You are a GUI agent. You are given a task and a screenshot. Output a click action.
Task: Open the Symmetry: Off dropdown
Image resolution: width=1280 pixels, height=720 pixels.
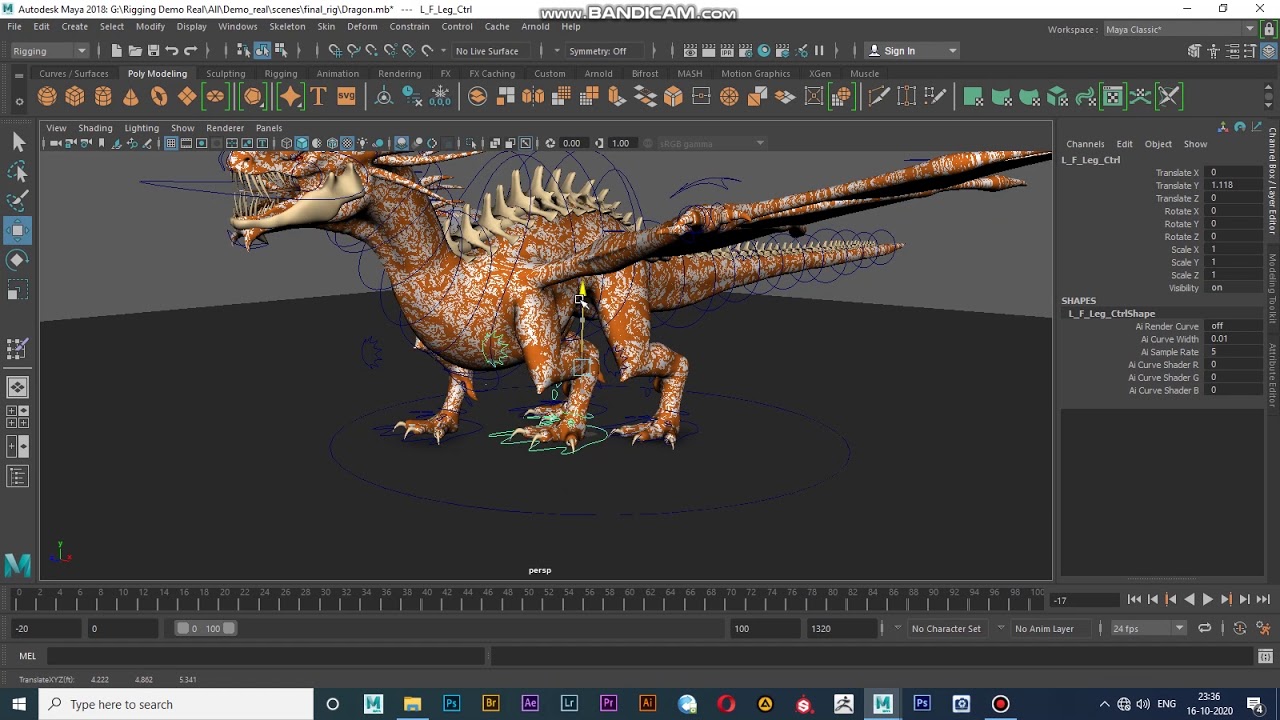[604, 51]
